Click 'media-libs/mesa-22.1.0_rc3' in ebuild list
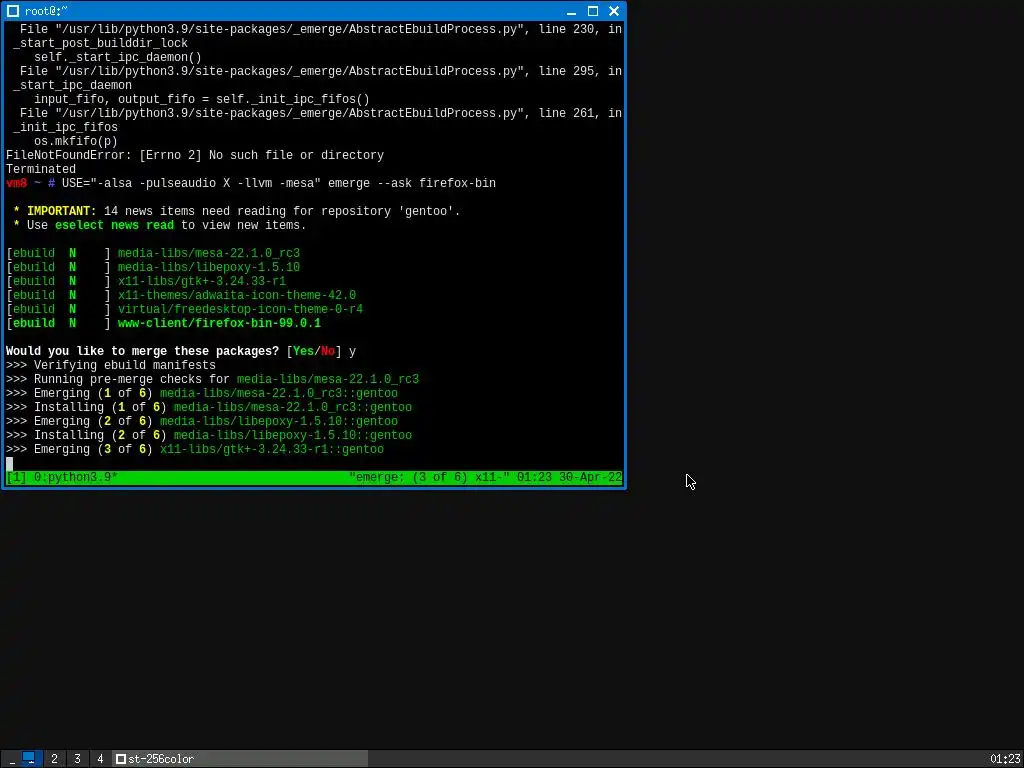1024x768 pixels. pyautogui.click(x=209, y=253)
